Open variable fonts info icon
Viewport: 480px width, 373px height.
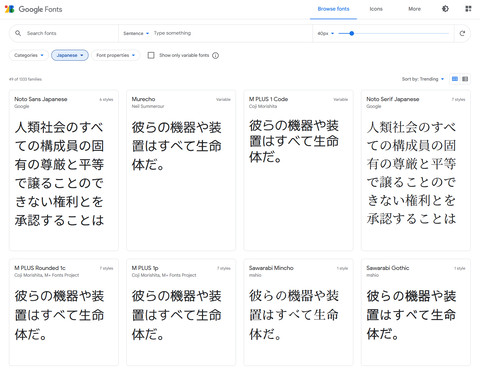(216, 55)
